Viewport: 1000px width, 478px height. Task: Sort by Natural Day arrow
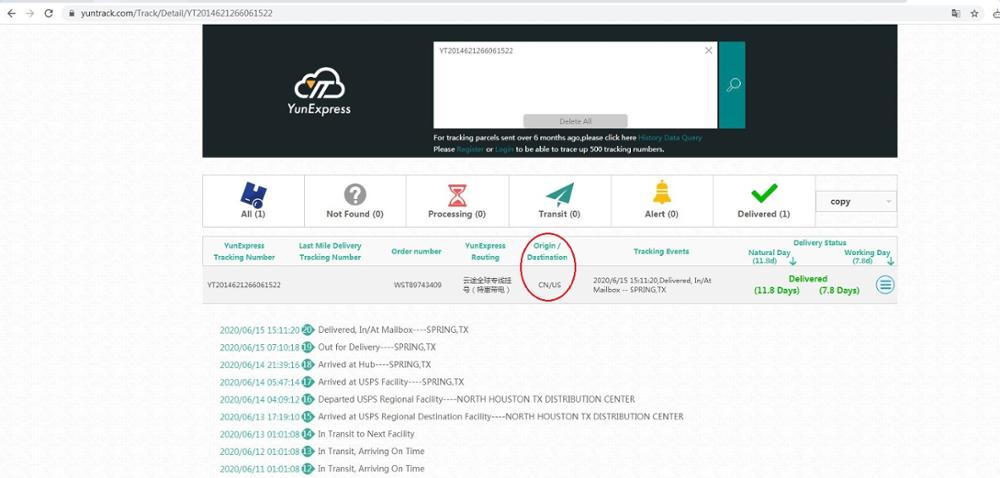pos(793,261)
